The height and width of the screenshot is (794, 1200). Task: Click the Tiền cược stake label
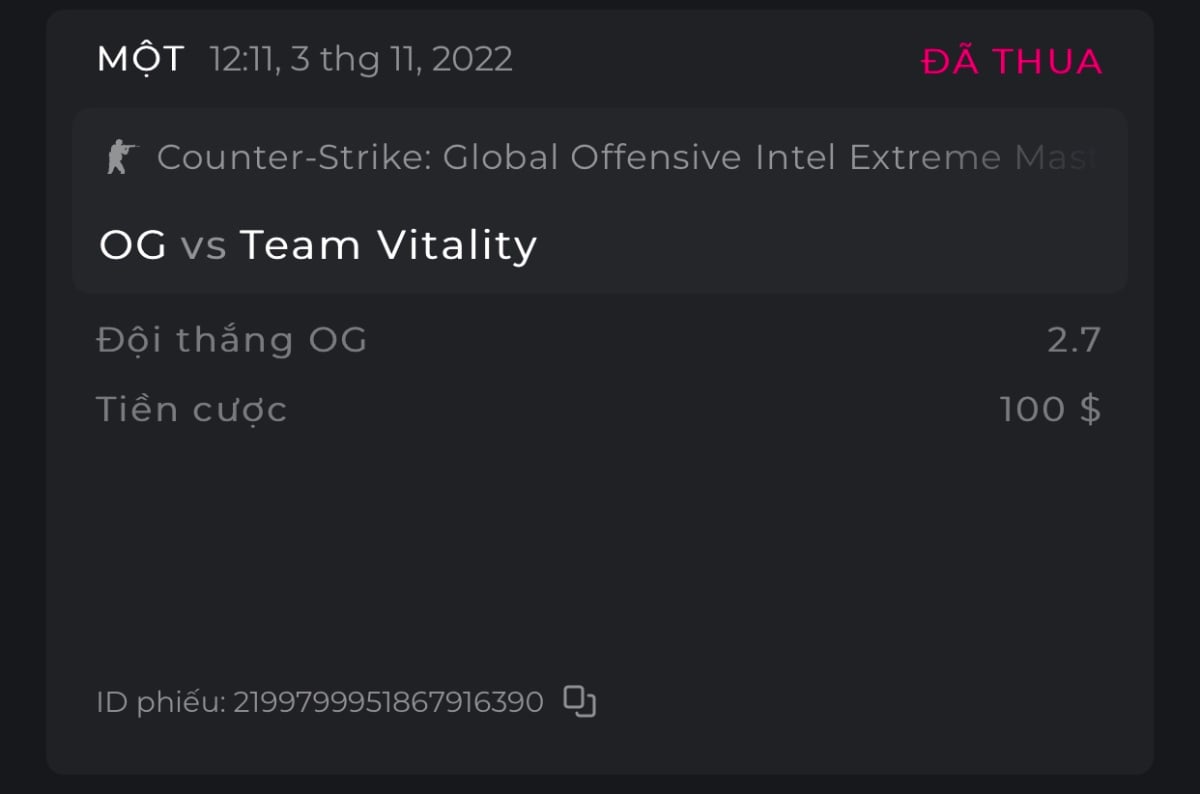pyautogui.click(x=192, y=409)
